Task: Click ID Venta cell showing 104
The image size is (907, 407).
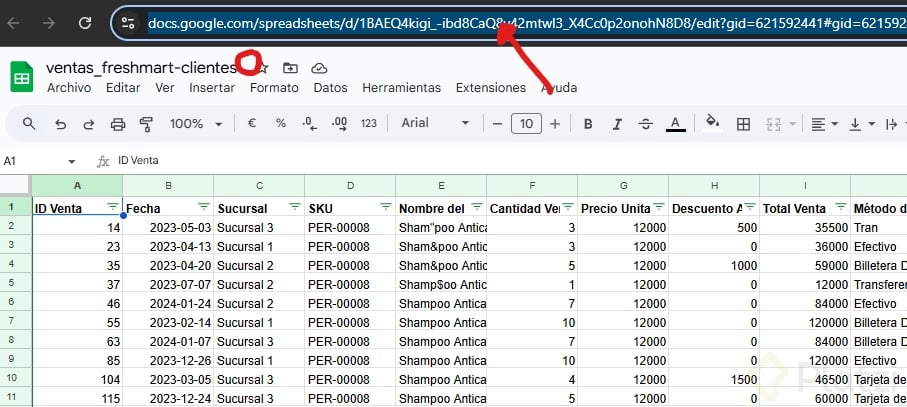Action: [x=78, y=380]
